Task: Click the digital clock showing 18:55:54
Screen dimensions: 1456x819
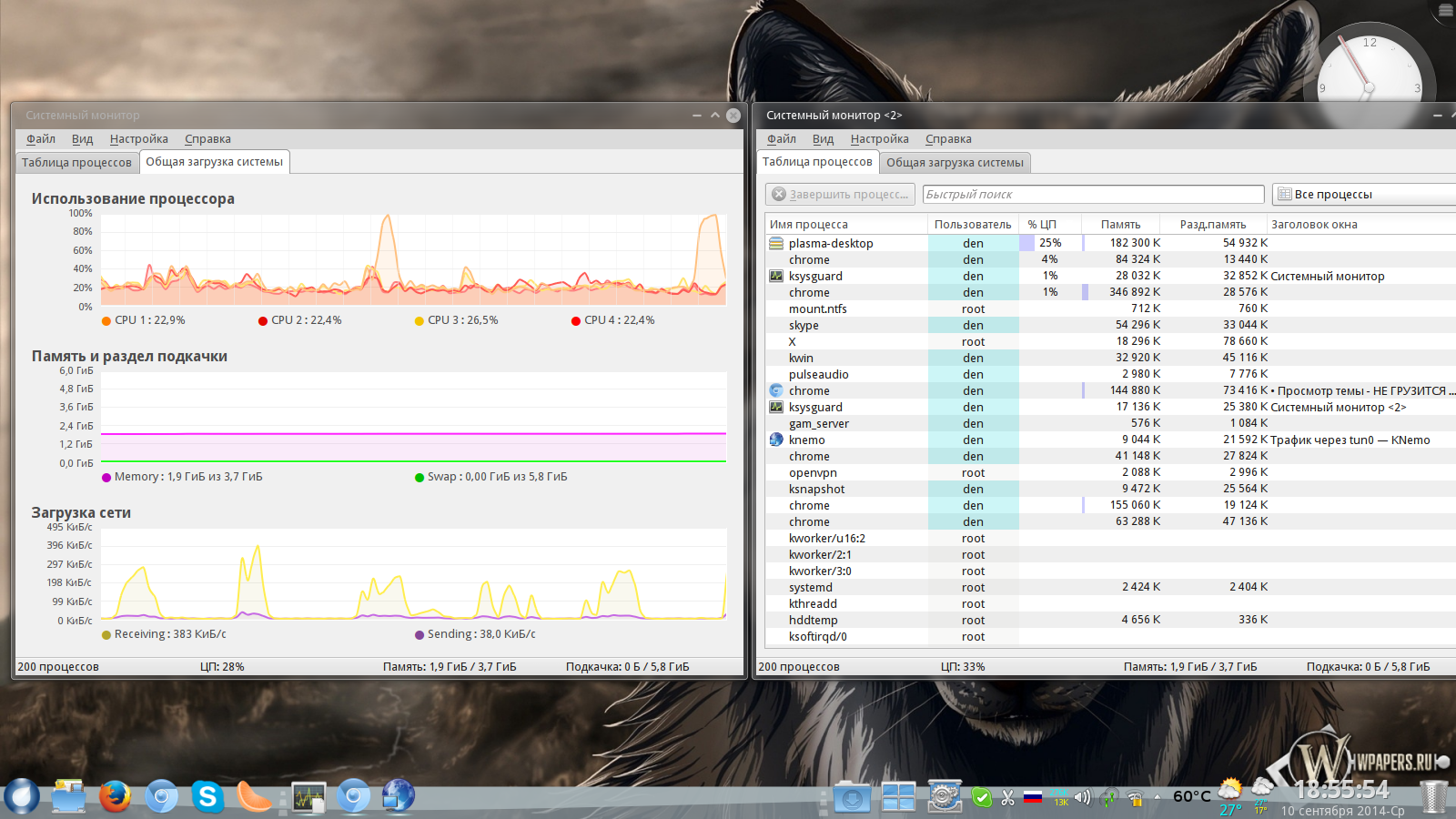Action: click(x=1342, y=790)
